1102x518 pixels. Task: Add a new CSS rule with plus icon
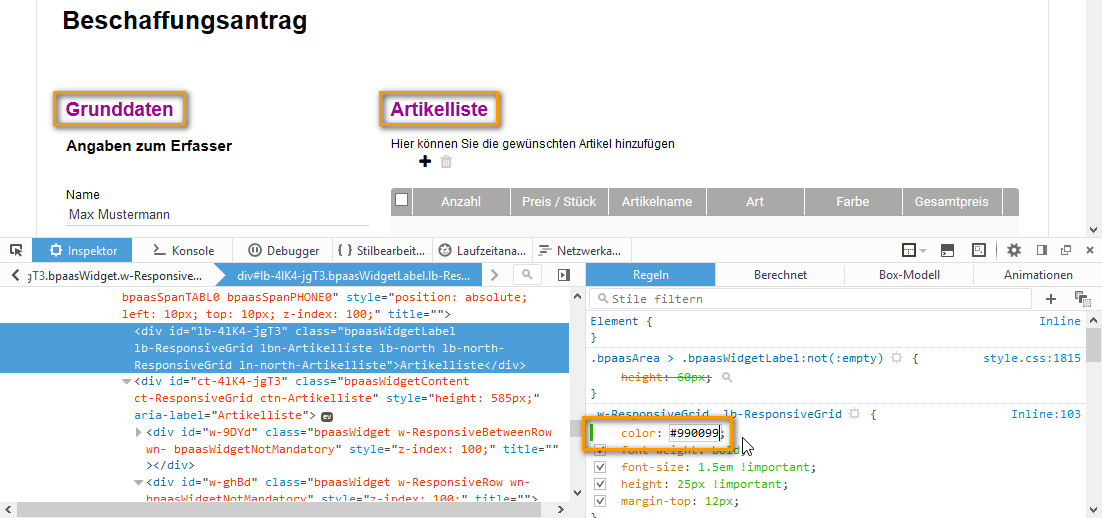pos(1051,298)
